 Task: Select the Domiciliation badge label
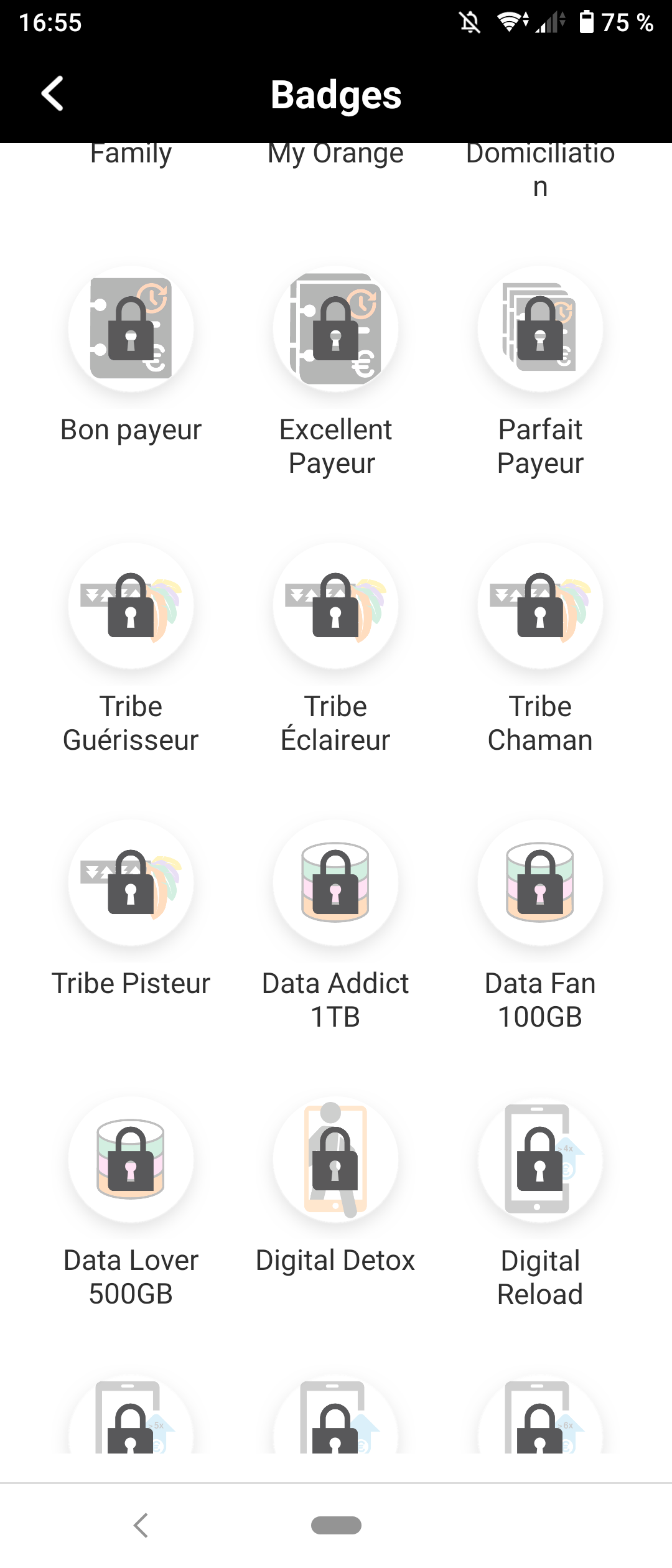click(540, 170)
